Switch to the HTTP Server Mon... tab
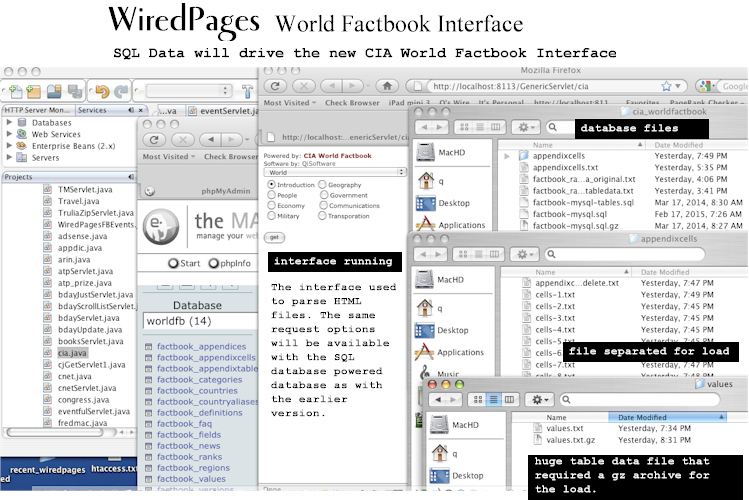The height and width of the screenshot is (500, 749). (38, 110)
